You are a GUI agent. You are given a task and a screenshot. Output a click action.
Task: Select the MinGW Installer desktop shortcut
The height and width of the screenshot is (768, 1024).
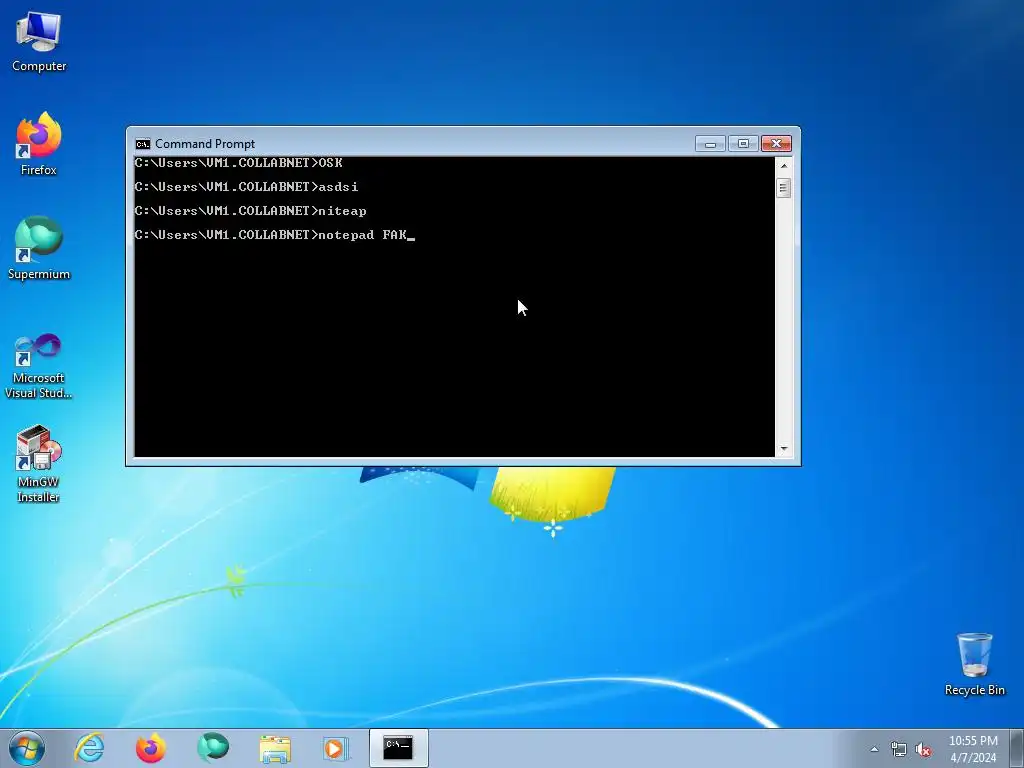point(39,464)
